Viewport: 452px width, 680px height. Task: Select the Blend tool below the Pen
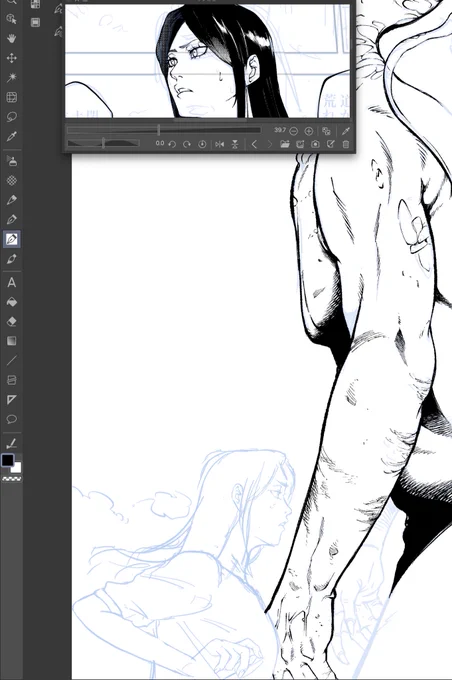12,259
